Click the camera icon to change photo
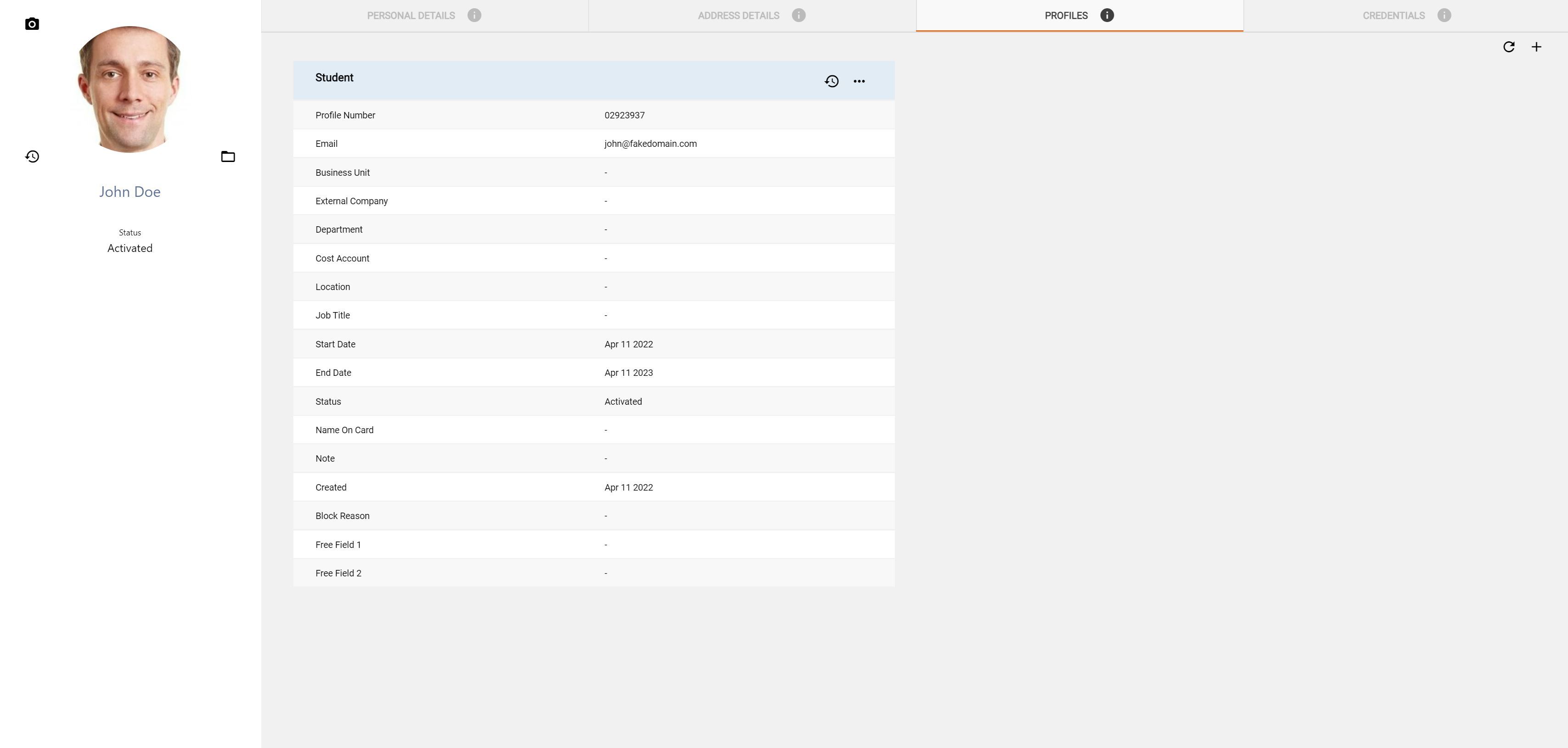1568x748 pixels. [32, 24]
